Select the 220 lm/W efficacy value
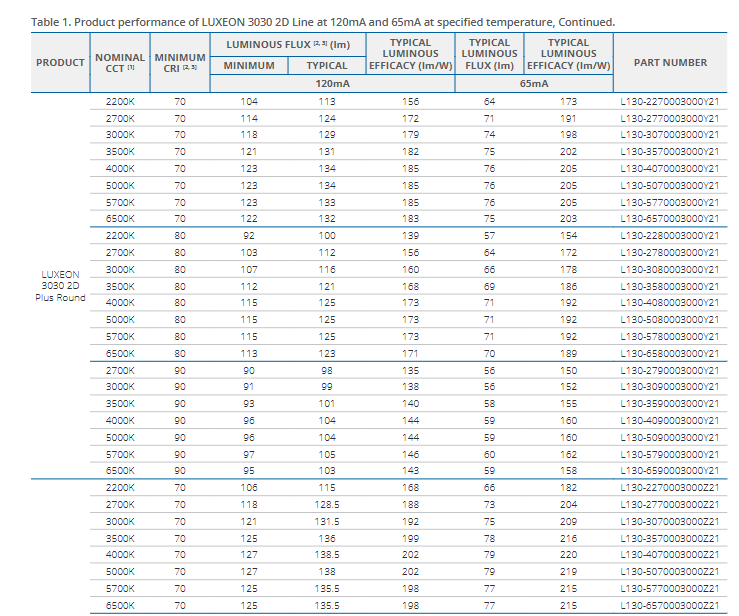 (569, 555)
